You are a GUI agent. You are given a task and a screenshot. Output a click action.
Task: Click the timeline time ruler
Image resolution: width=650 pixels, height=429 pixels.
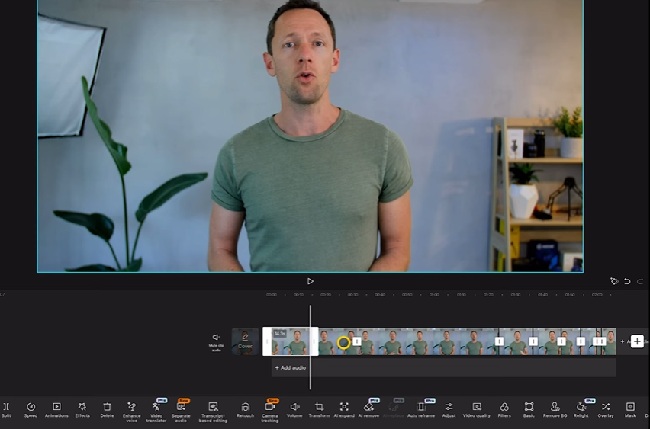click(439, 294)
